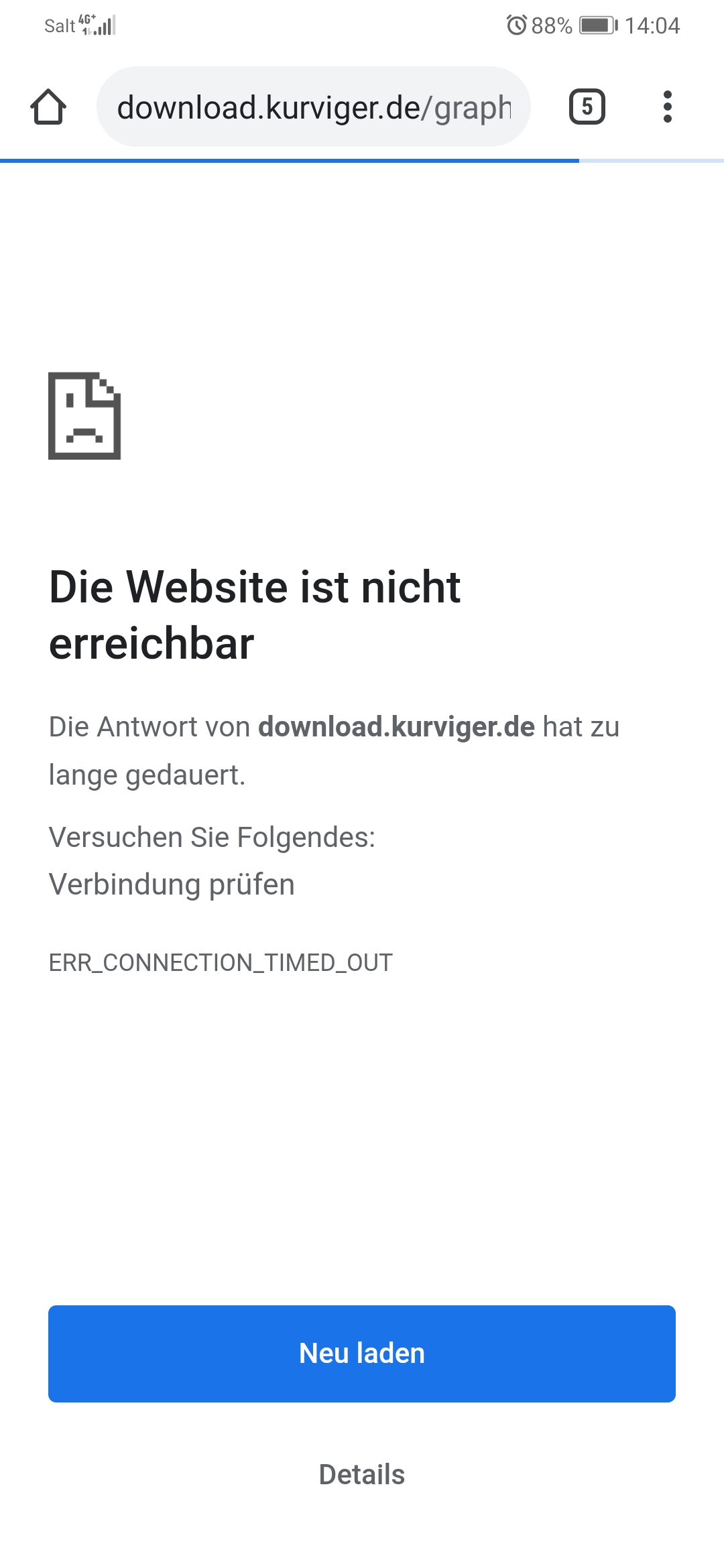Tap the Salt carrier label
Image resolution: width=724 pixels, height=1568 pixels.
coord(60,25)
